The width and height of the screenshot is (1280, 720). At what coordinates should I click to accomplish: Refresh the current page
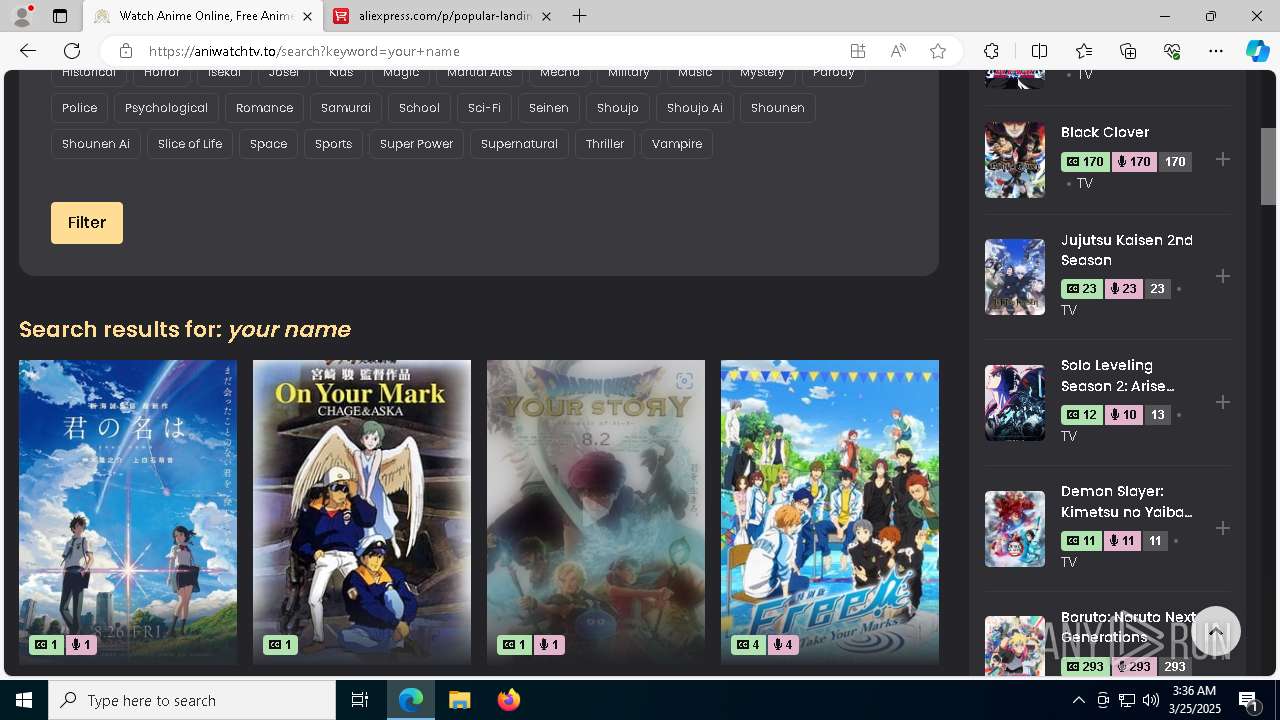tap(72, 51)
